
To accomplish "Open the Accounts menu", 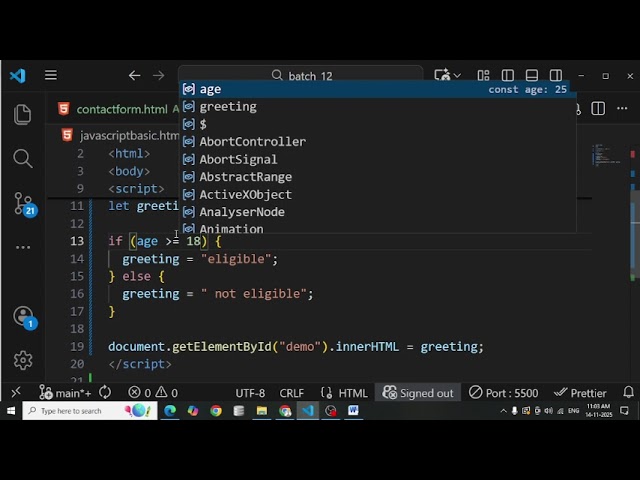I will point(24,318).
